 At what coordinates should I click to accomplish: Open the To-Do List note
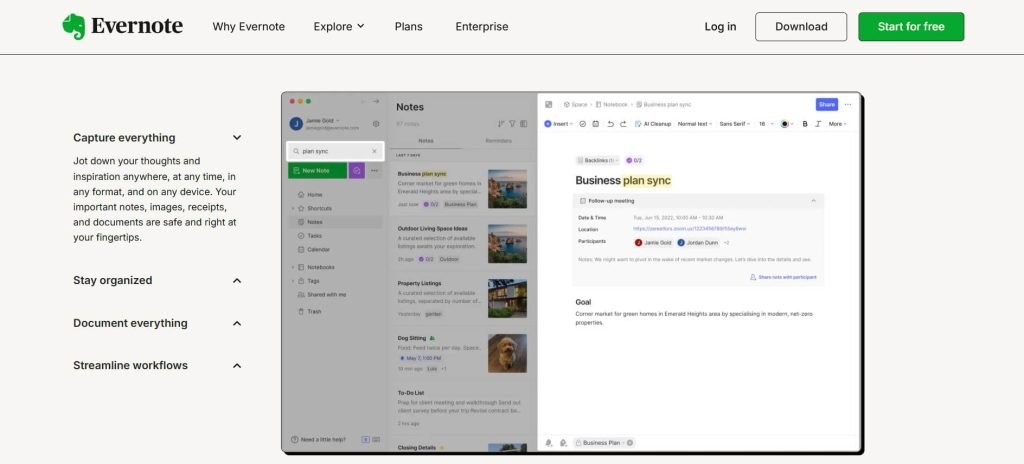[462, 408]
